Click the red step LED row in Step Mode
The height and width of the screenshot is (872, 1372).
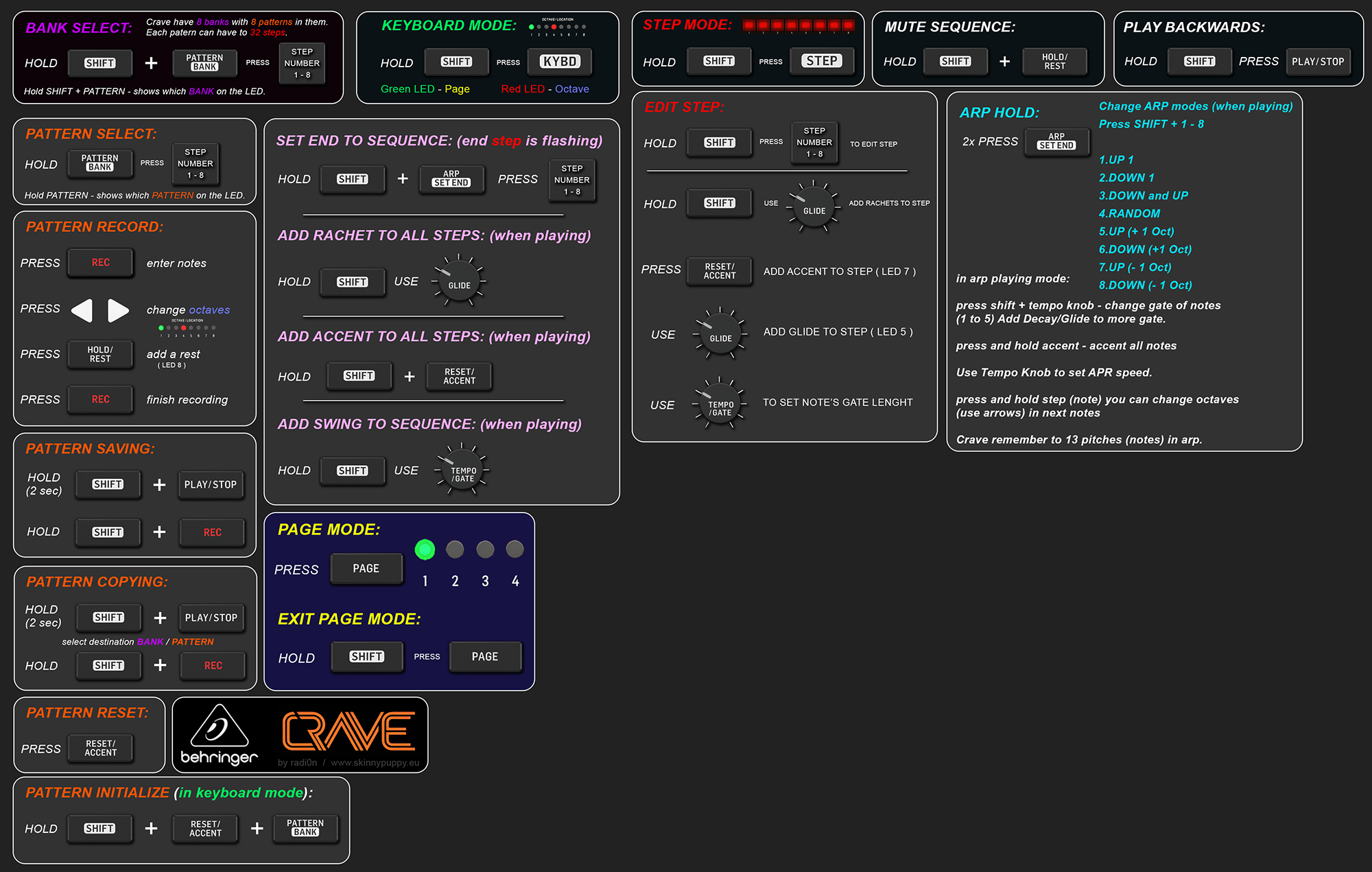[799, 25]
